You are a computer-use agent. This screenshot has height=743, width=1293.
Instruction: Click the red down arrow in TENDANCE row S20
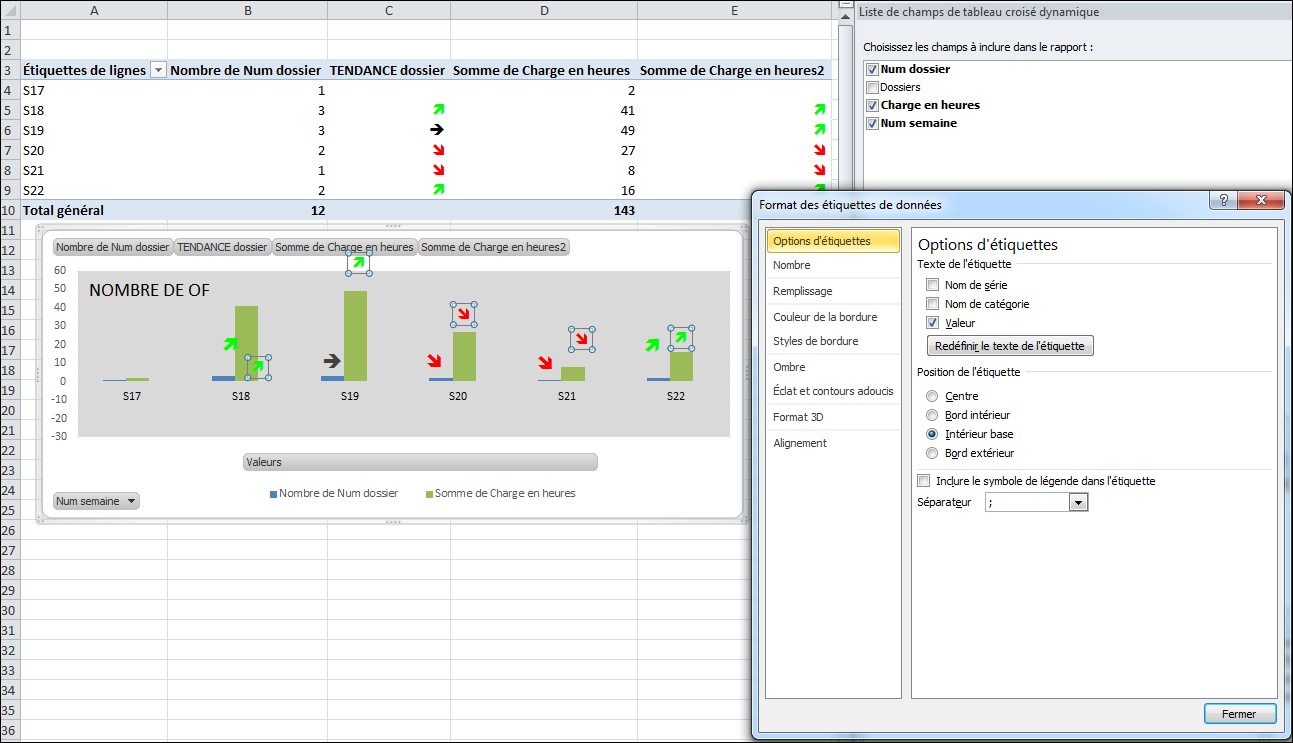pyautogui.click(x=437, y=150)
